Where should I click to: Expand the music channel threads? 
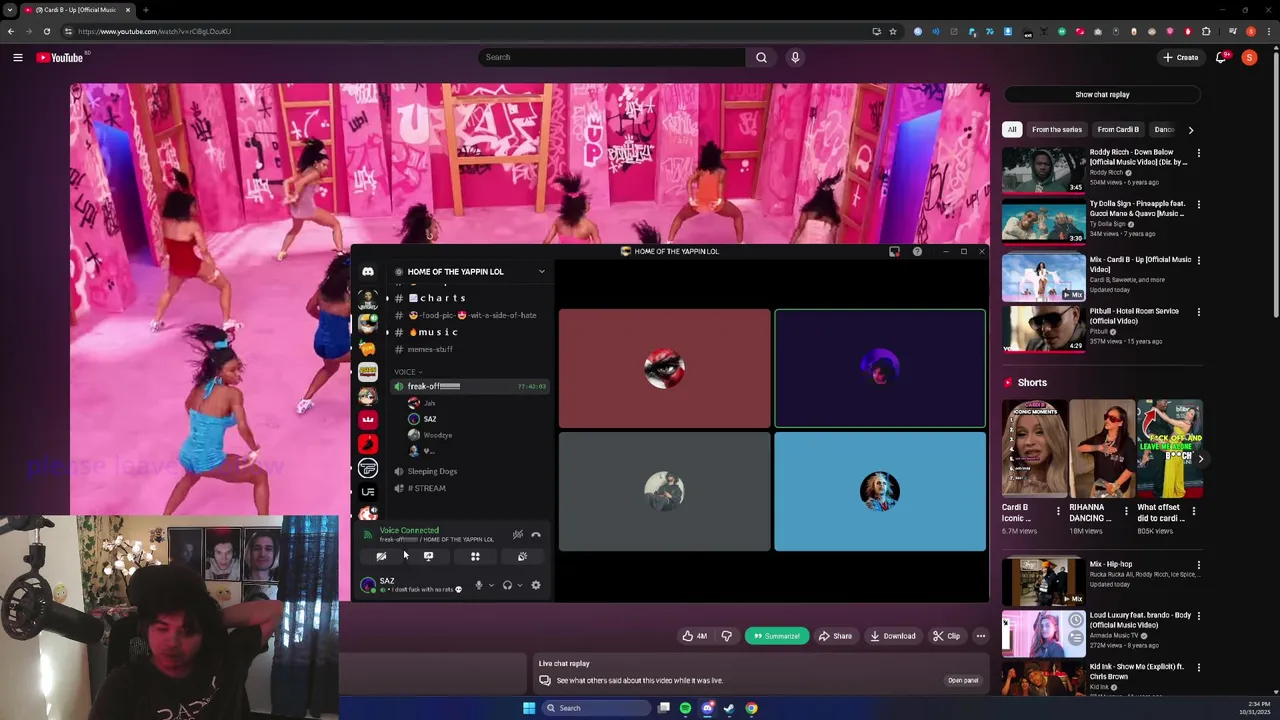click(388, 332)
